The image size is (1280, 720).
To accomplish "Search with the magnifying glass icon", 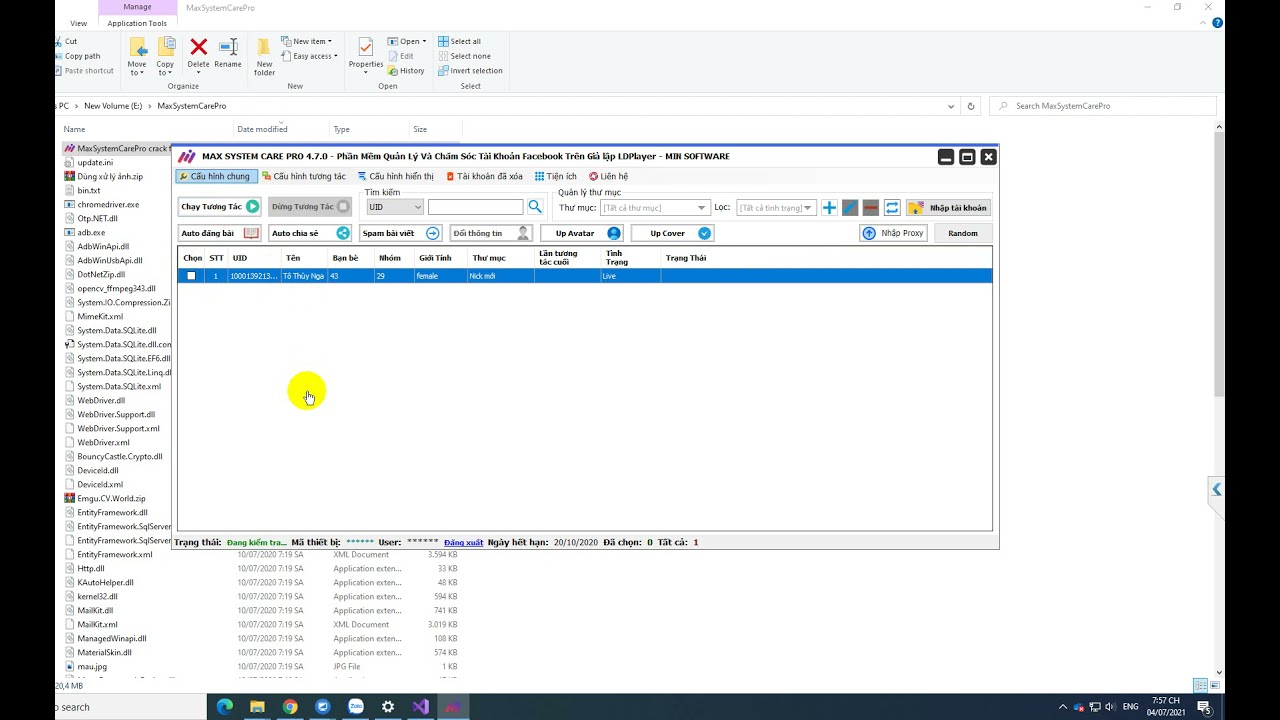I will (535, 207).
